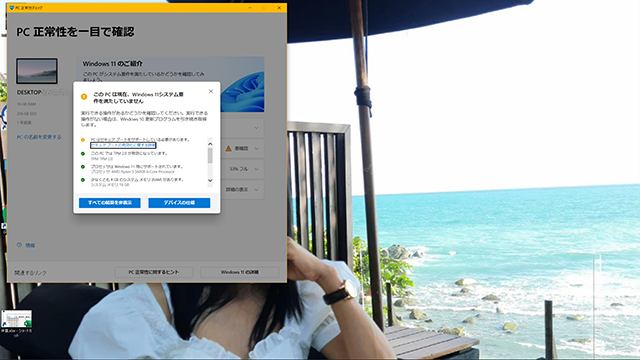Click the Windows 11 の詳細 button
The image size is (640, 360).
tap(240, 272)
